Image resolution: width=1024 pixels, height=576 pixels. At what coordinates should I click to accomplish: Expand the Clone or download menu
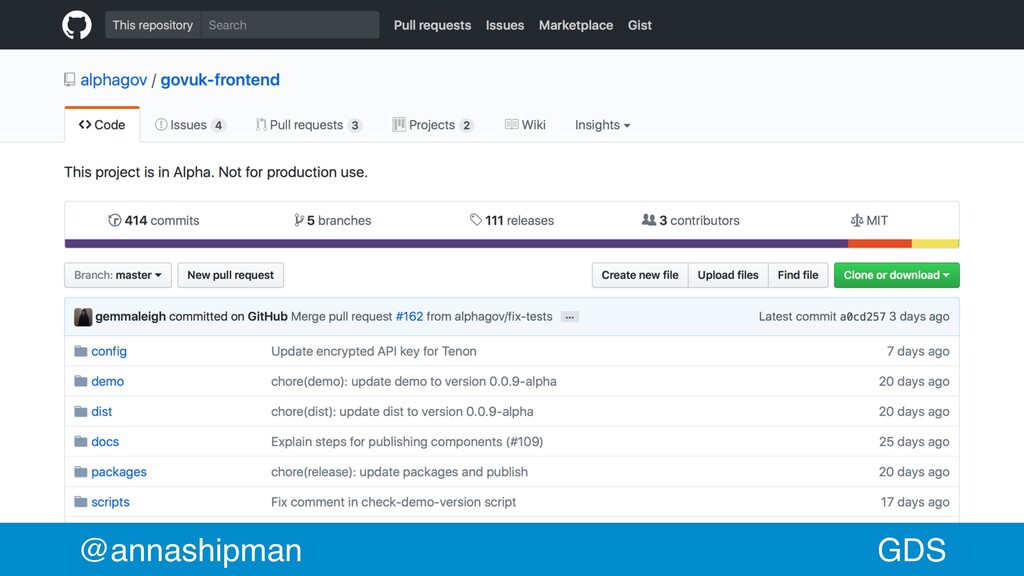(x=897, y=275)
